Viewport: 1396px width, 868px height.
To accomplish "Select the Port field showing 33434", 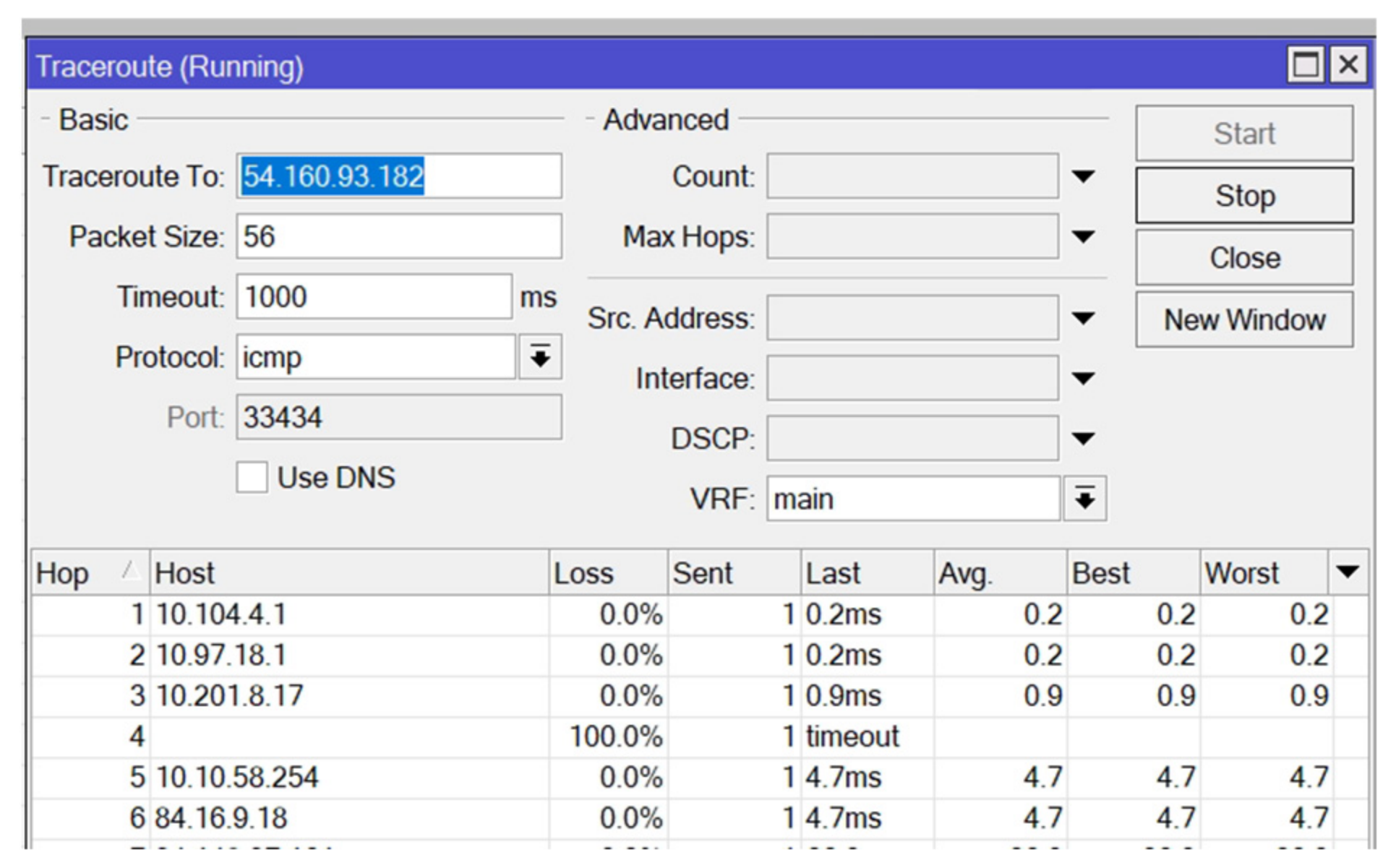I will 399,417.
